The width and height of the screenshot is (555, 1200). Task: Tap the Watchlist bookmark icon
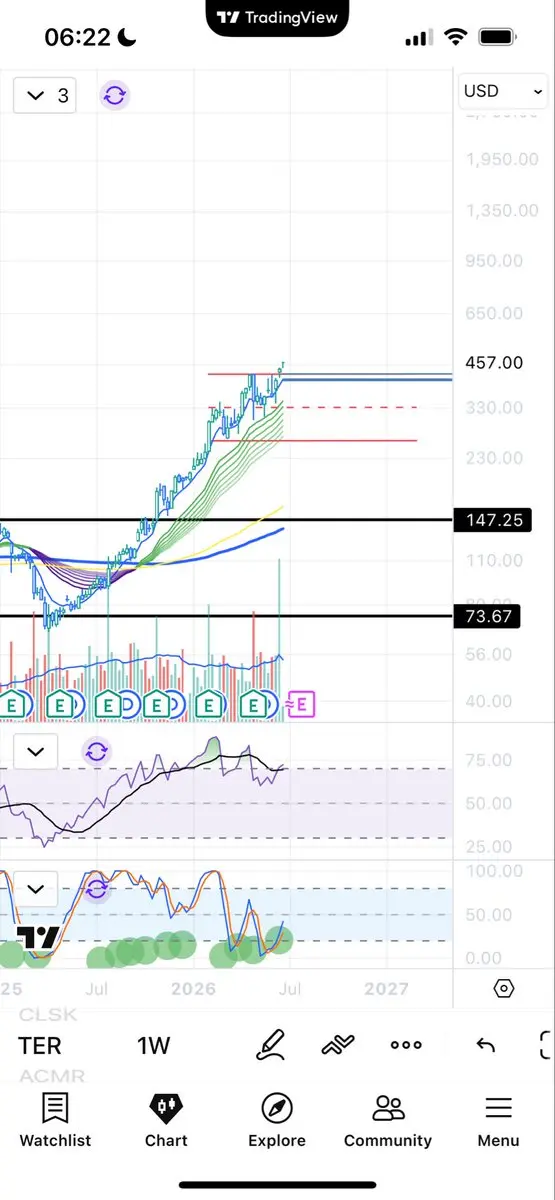(55, 1107)
